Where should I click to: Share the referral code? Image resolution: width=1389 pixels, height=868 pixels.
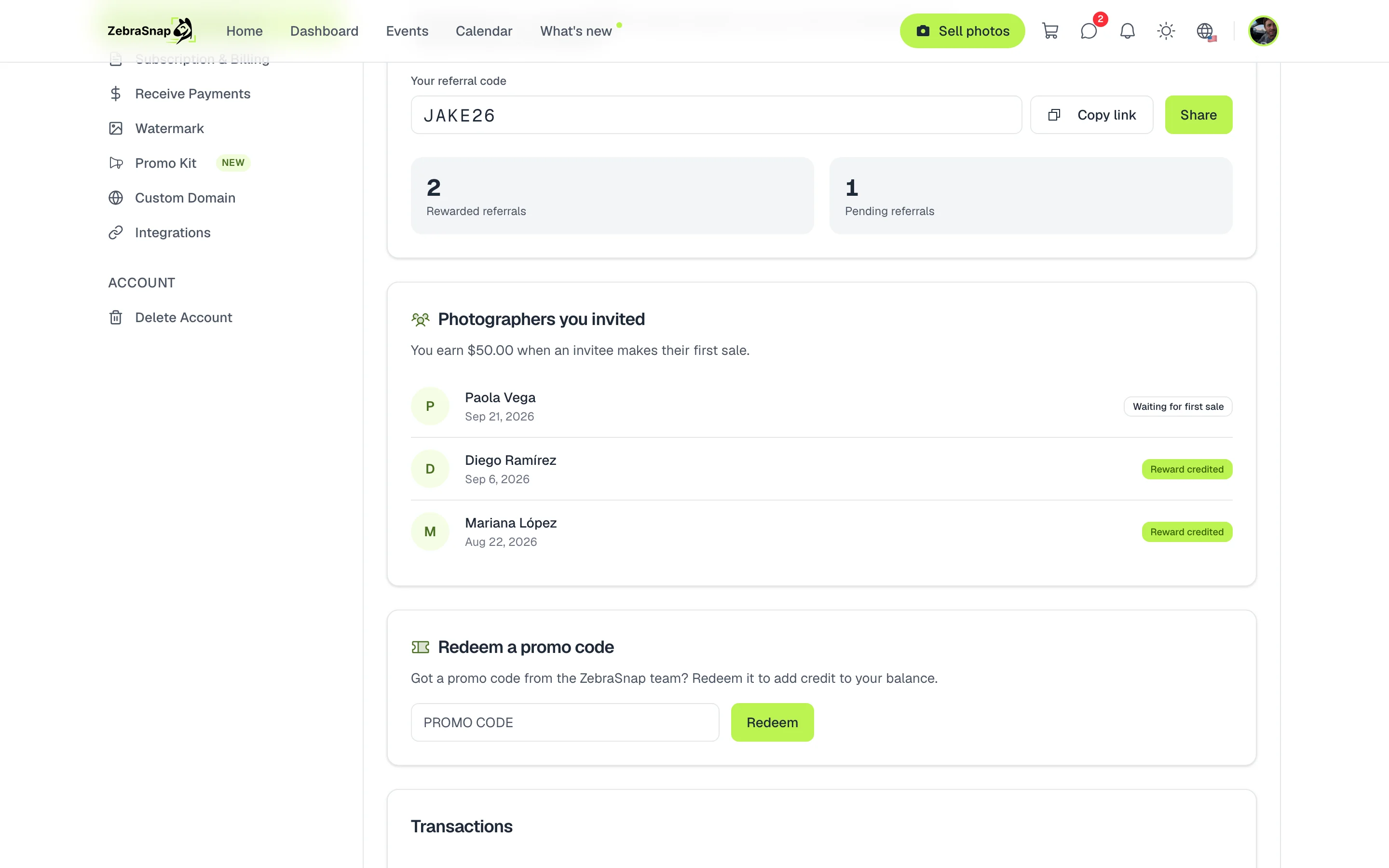(1198, 115)
